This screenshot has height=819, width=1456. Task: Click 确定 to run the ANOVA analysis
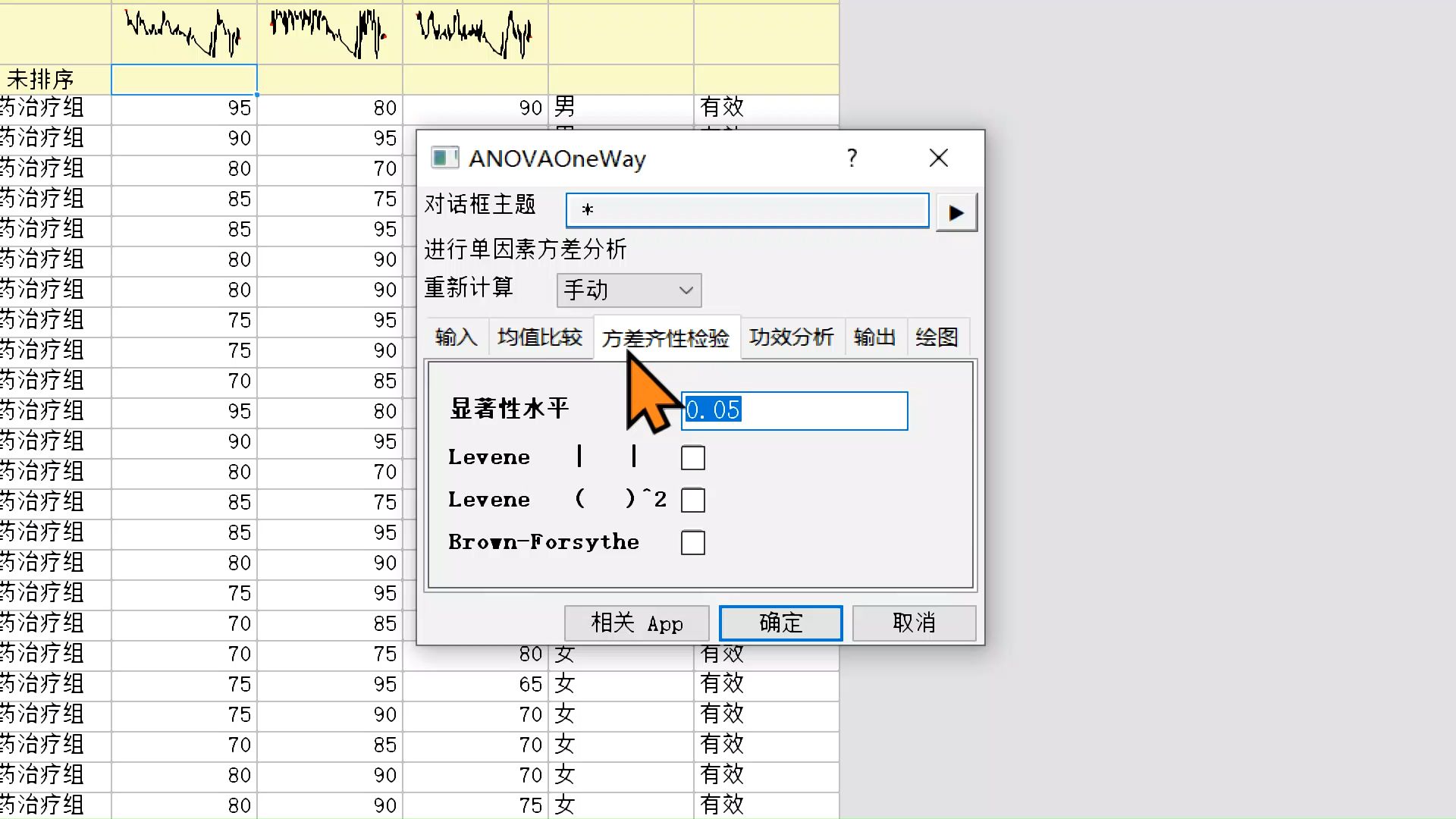click(x=780, y=623)
